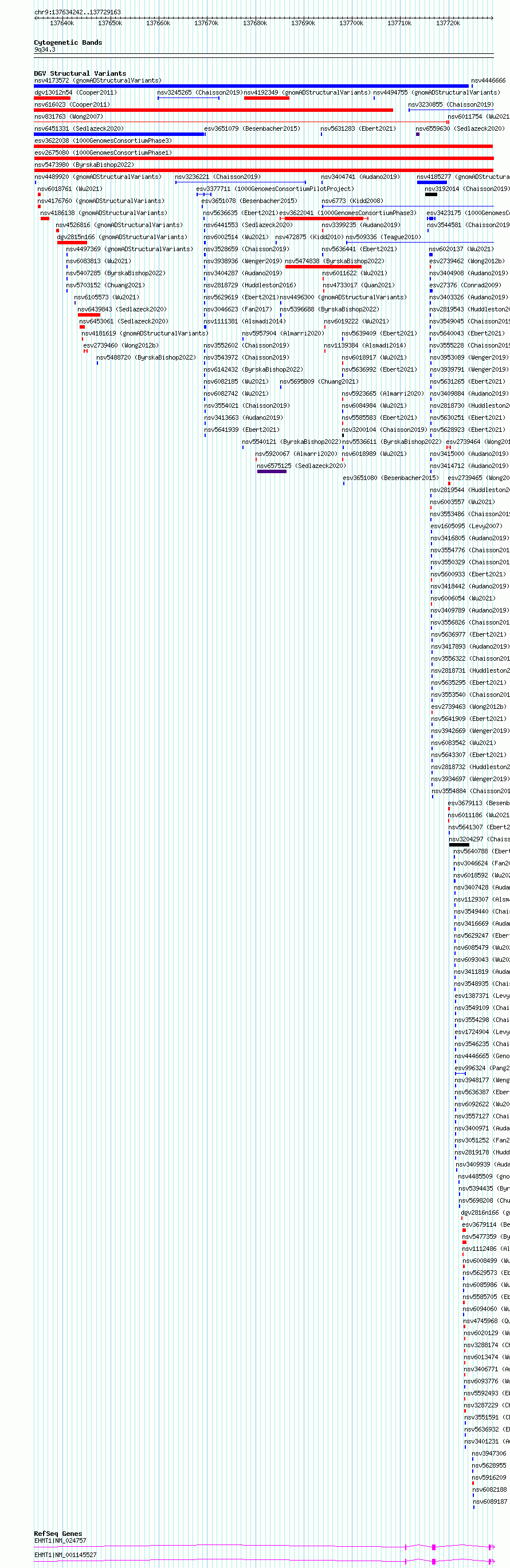Viewport: 510px width, 1568px height.
Task: Select the Cytogenetic Bands track title
Action: pos(68,42)
